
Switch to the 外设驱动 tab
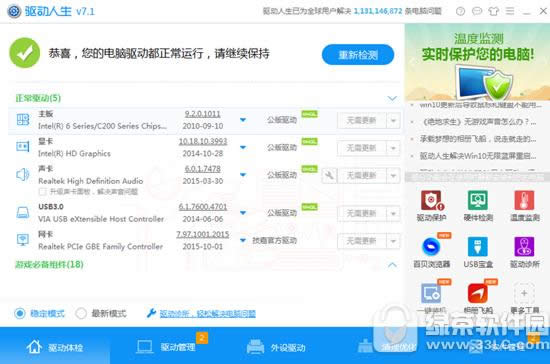[x=276, y=347]
